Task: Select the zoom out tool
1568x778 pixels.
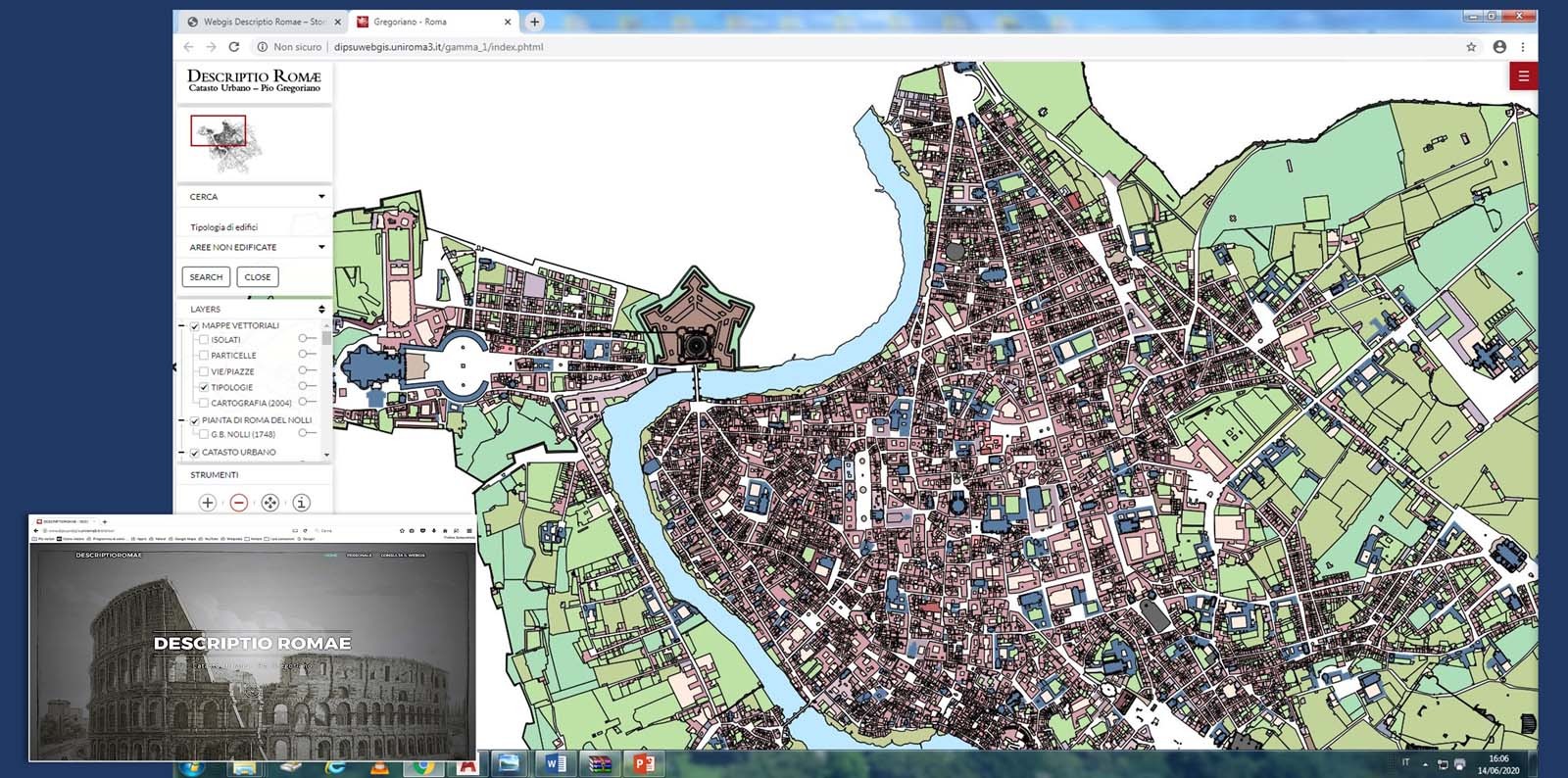Action: 238,503
